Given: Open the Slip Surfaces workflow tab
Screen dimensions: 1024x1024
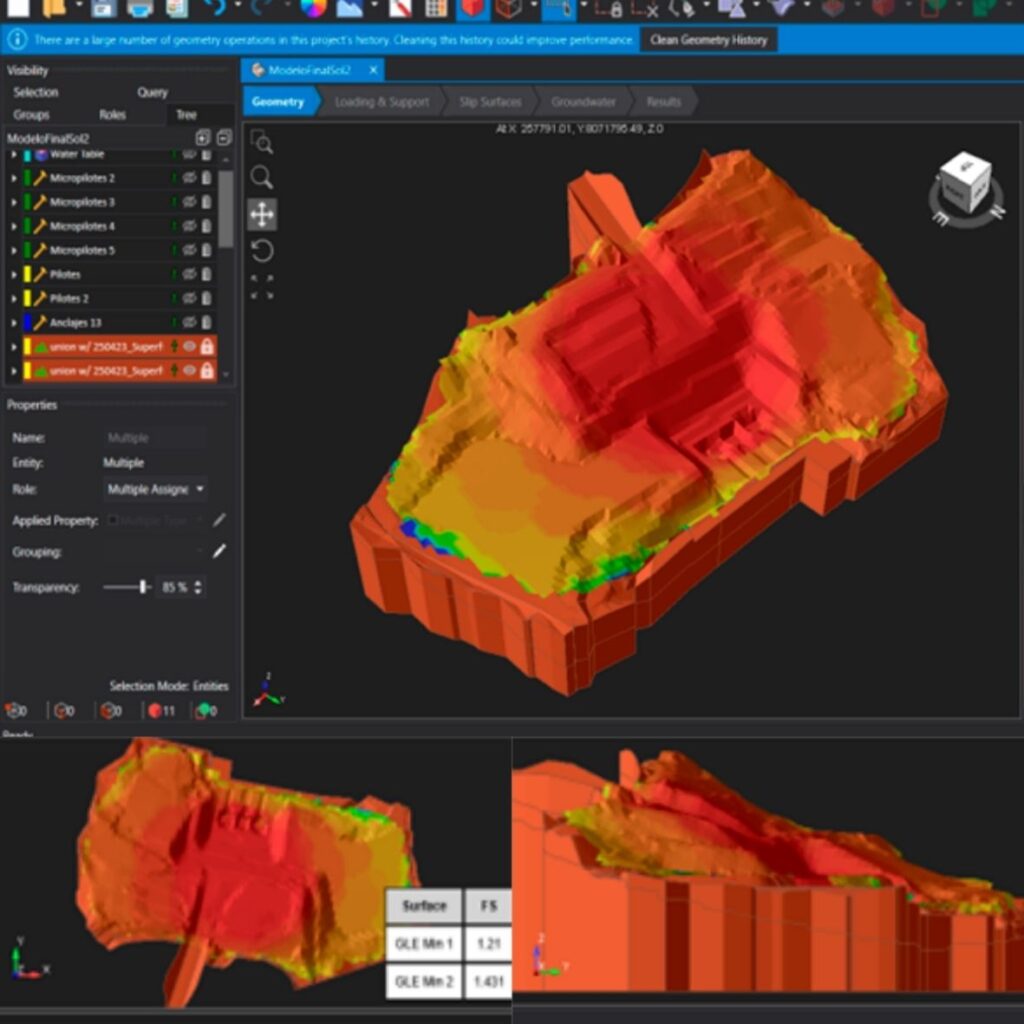Looking at the screenshot, I should click(x=490, y=102).
